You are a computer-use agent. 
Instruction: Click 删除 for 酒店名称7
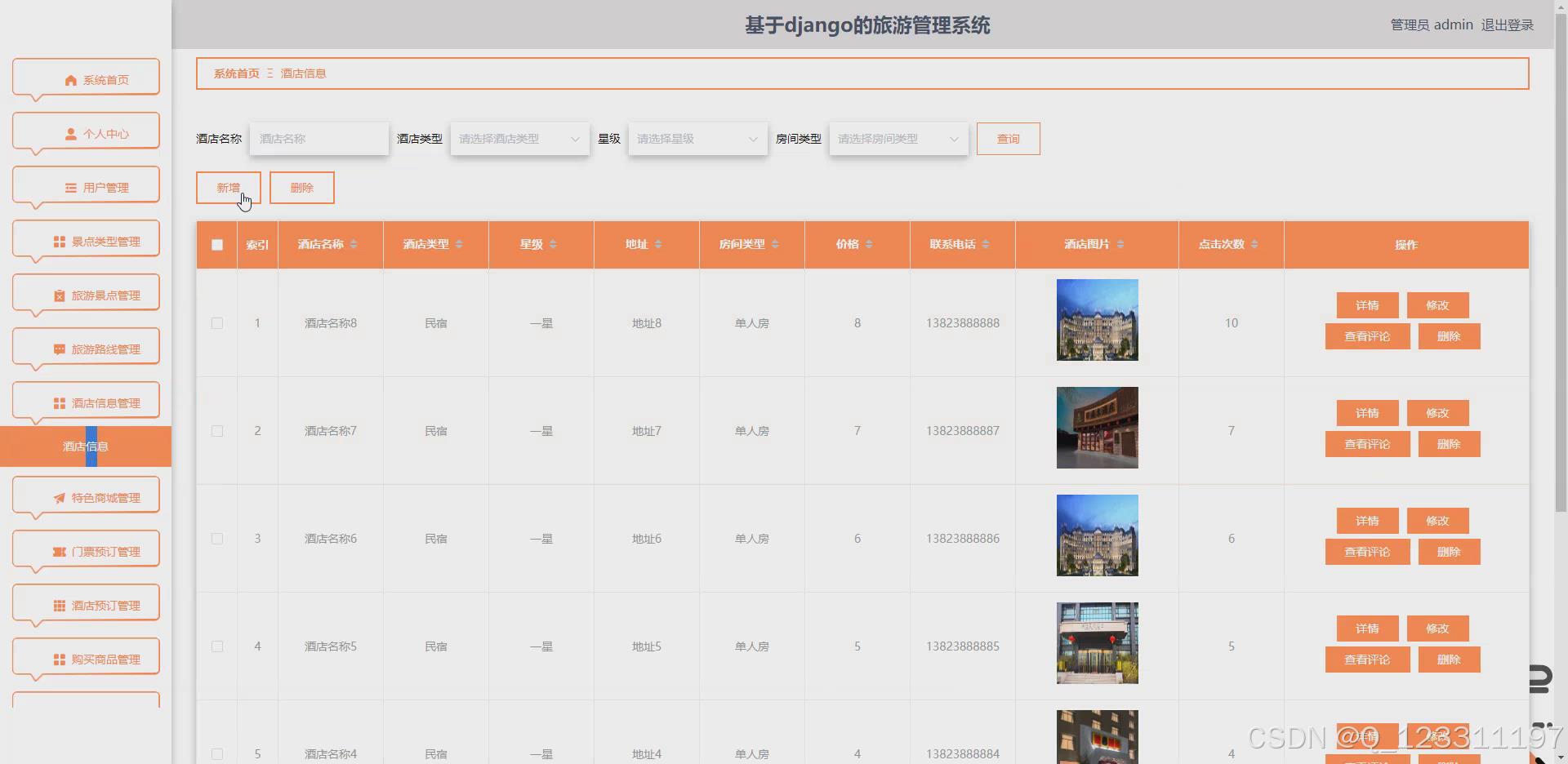coord(1449,444)
